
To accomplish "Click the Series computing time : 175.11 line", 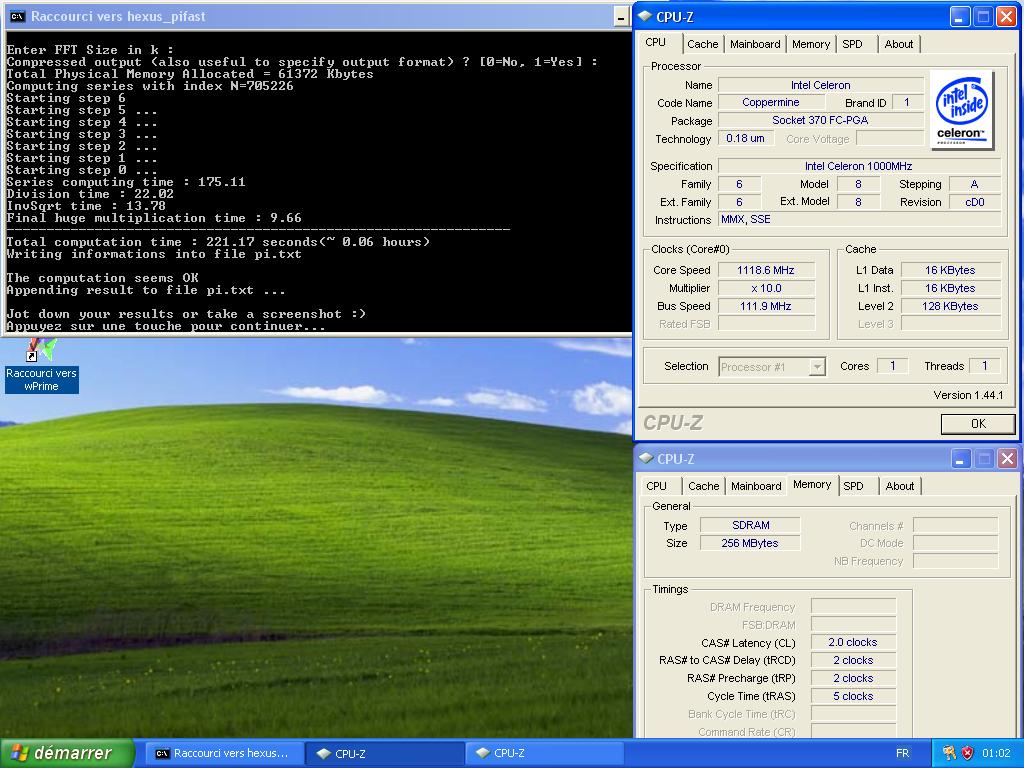I will click(x=126, y=182).
